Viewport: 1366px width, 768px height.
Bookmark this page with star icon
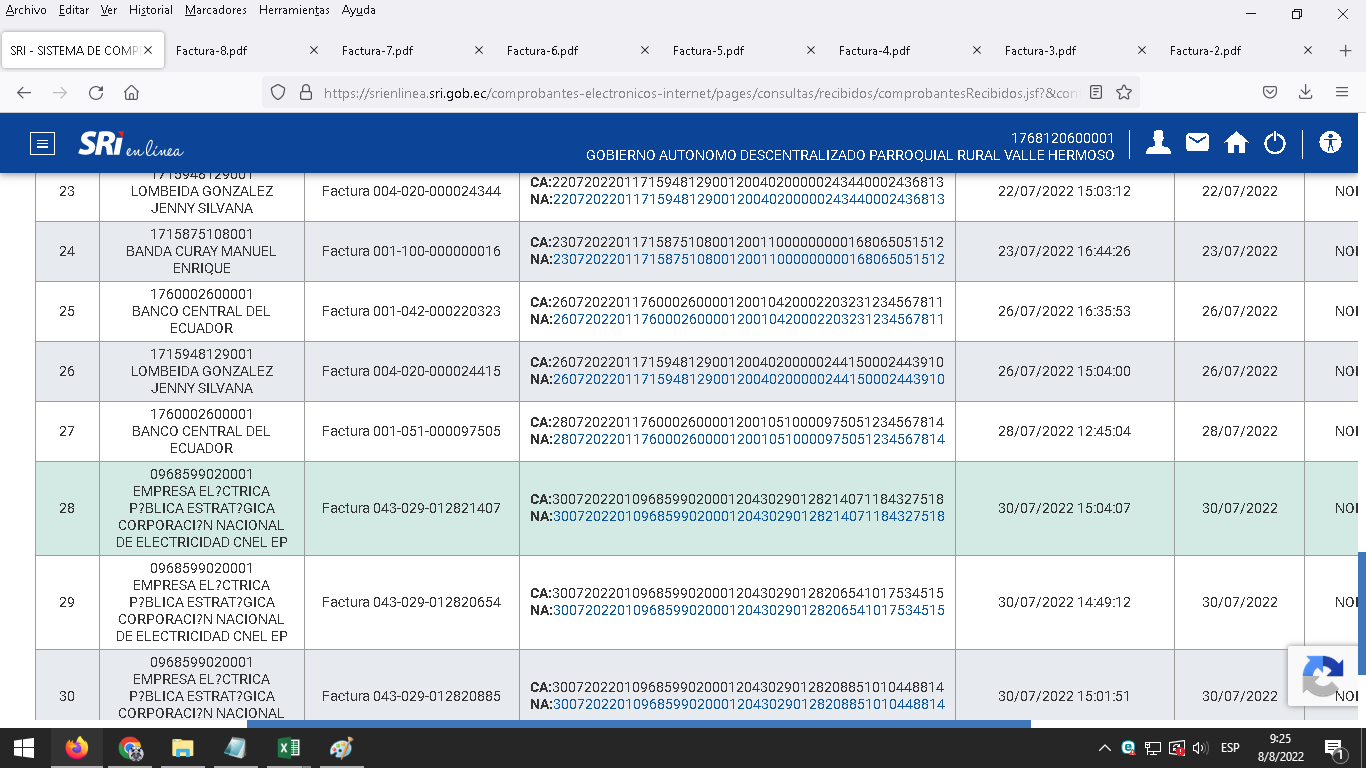point(1124,92)
